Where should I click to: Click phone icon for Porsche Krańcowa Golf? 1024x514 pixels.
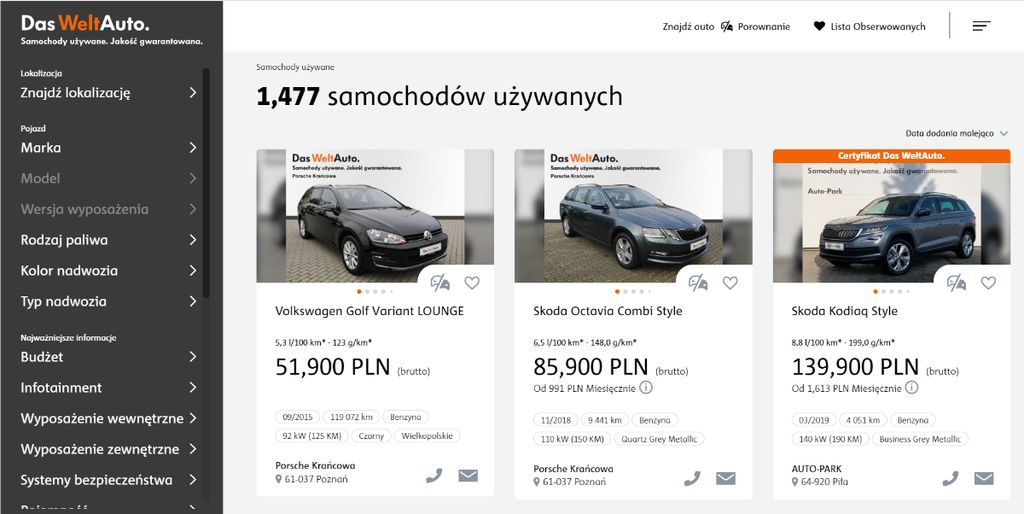tap(434, 476)
